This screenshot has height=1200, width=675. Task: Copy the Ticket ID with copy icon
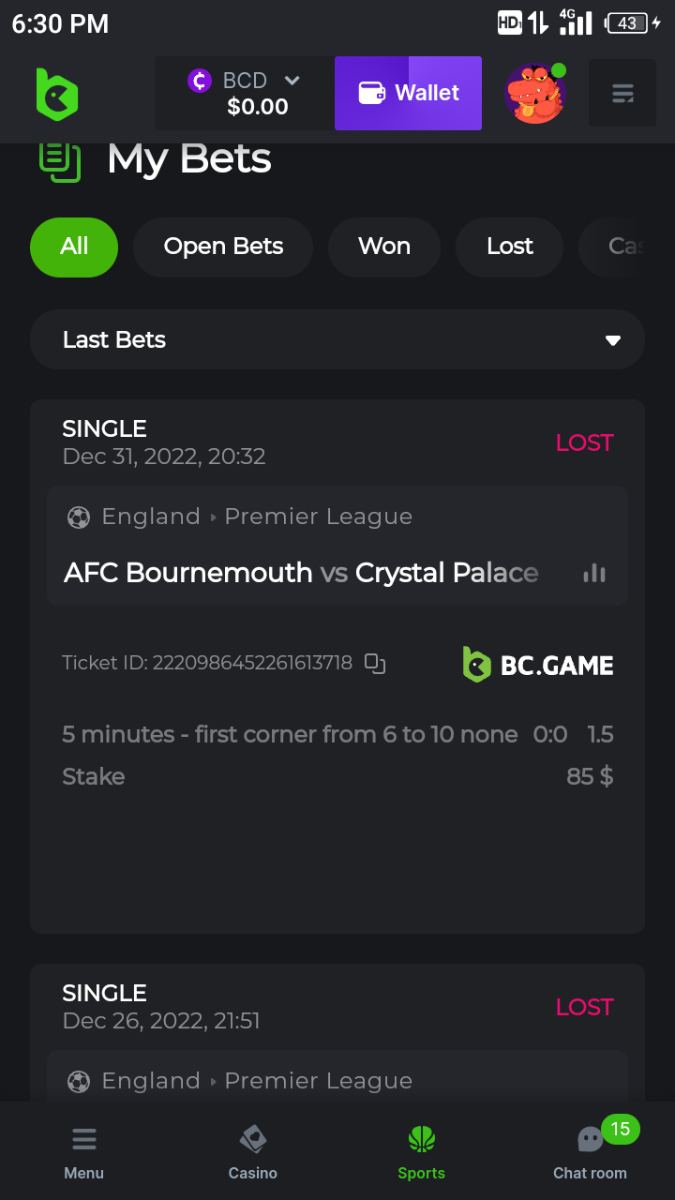pos(375,663)
